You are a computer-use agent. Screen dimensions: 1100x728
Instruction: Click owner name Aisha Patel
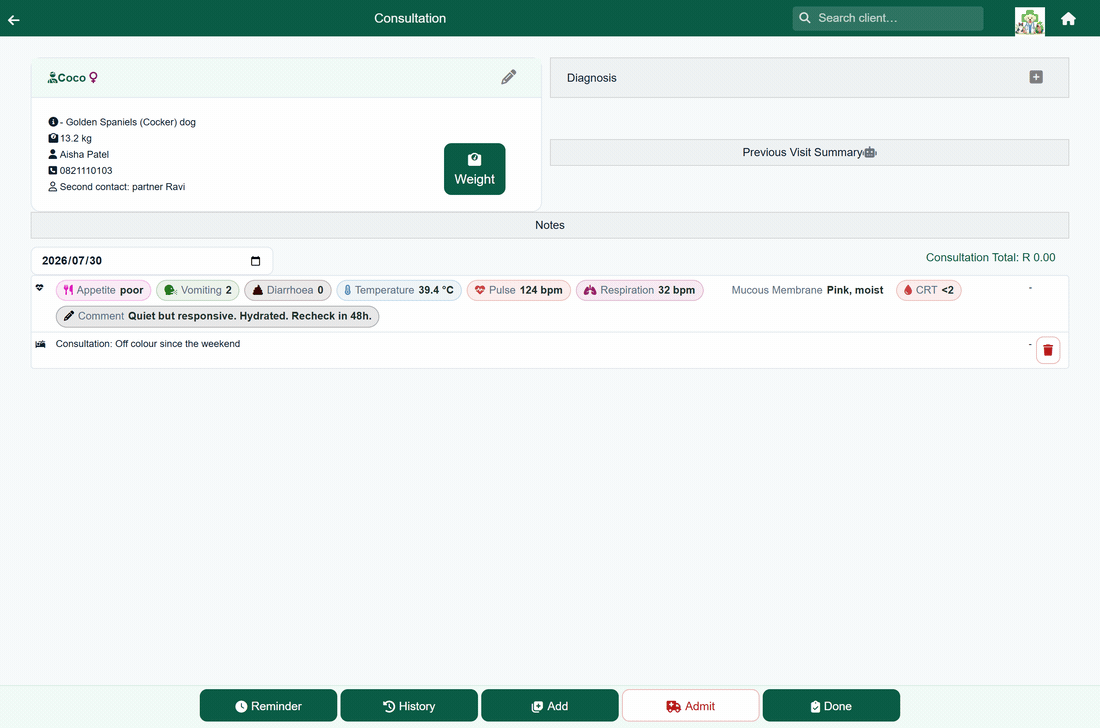tap(84, 154)
